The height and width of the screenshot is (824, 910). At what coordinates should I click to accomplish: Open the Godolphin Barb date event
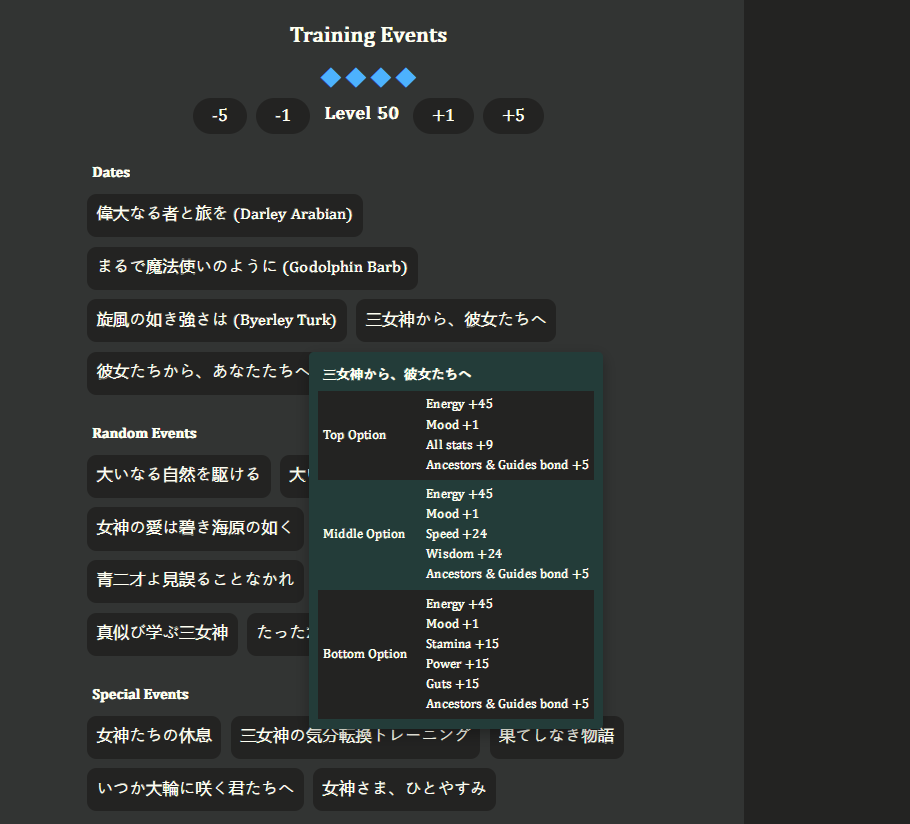252,268
